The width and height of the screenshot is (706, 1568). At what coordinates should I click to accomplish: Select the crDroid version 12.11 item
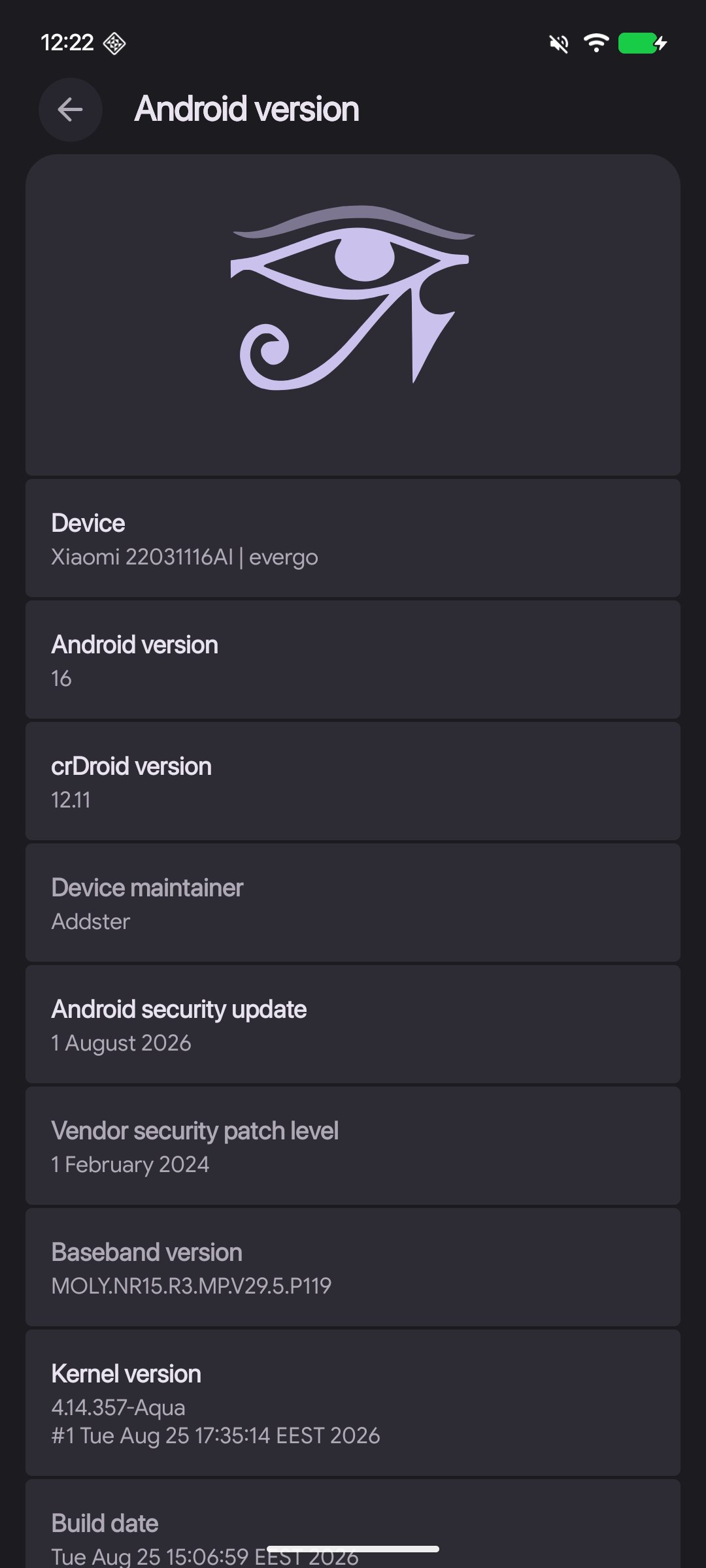[x=353, y=782]
